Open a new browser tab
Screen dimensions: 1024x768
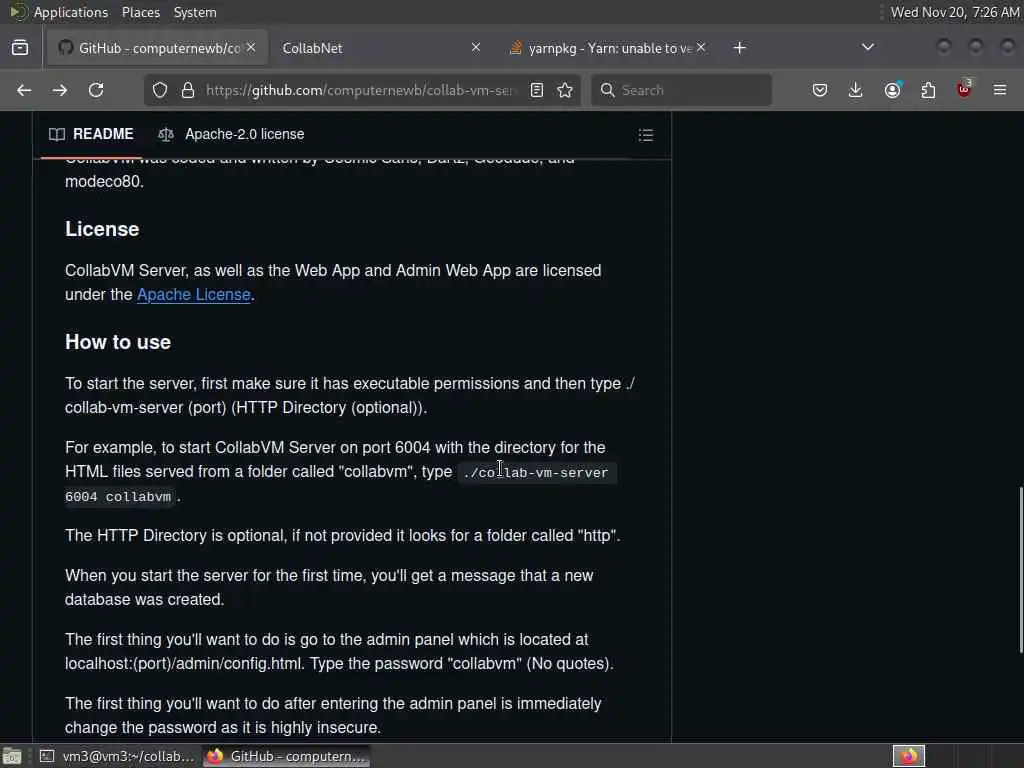pyautogui.click(x=739, y=48)
